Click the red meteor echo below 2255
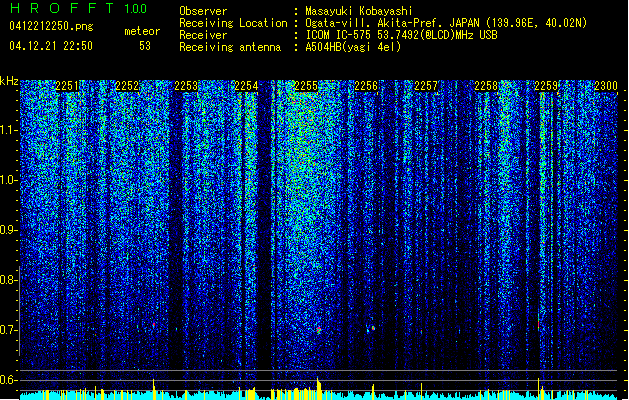 coord(319,330)
